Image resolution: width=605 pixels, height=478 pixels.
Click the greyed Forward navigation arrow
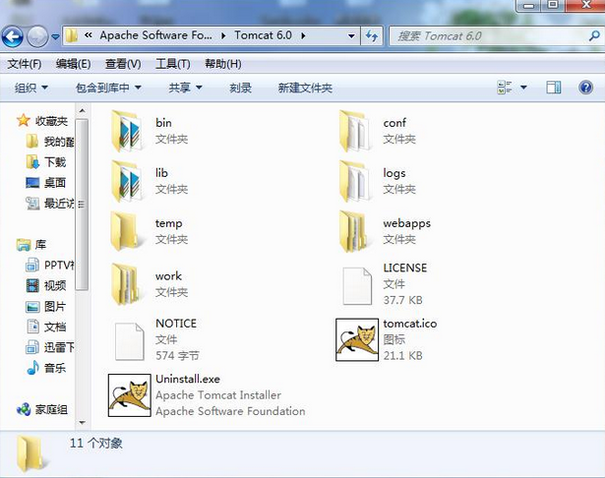pos(37,37)
